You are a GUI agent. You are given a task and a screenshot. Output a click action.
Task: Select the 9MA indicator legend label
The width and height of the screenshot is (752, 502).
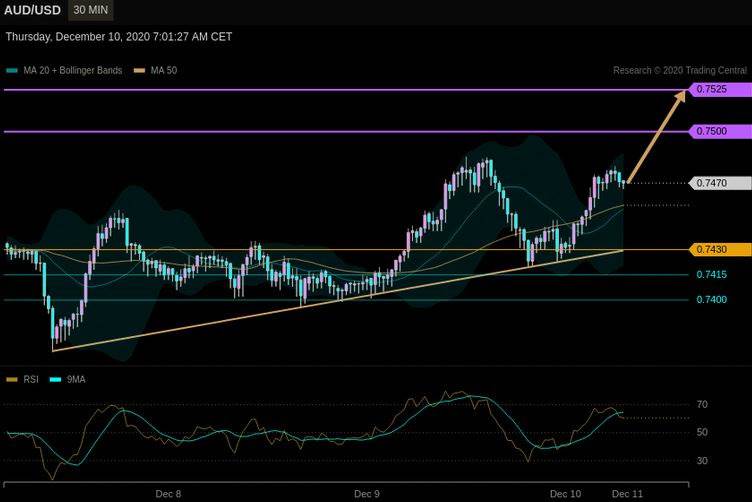pyautogui.click(x=76, y=380)
